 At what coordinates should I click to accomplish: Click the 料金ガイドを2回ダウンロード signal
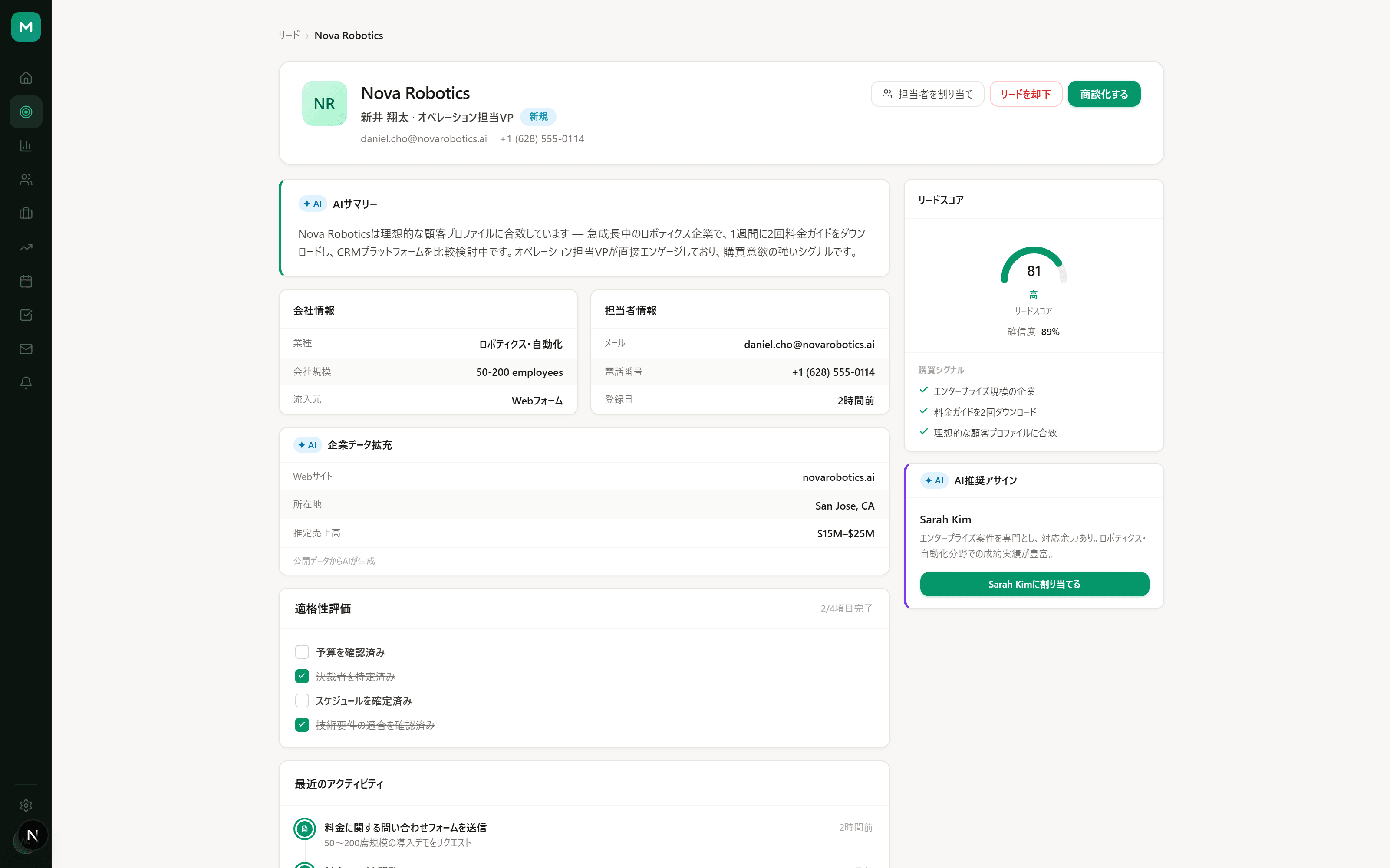tap(985, 412)
